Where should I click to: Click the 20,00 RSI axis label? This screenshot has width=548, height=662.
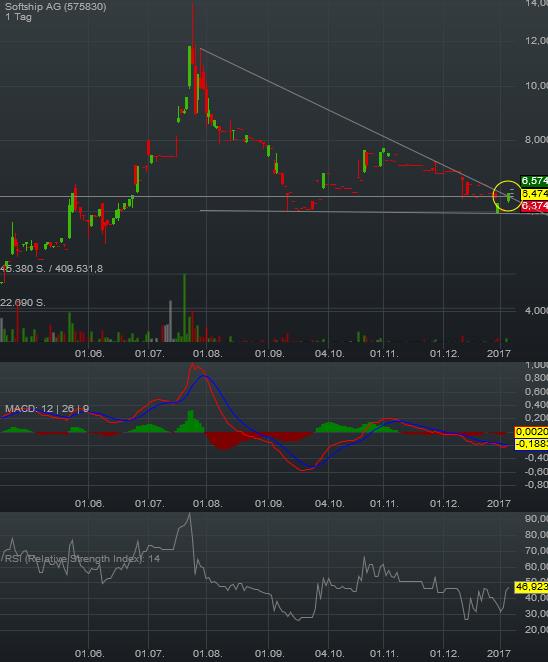[536, 629]
